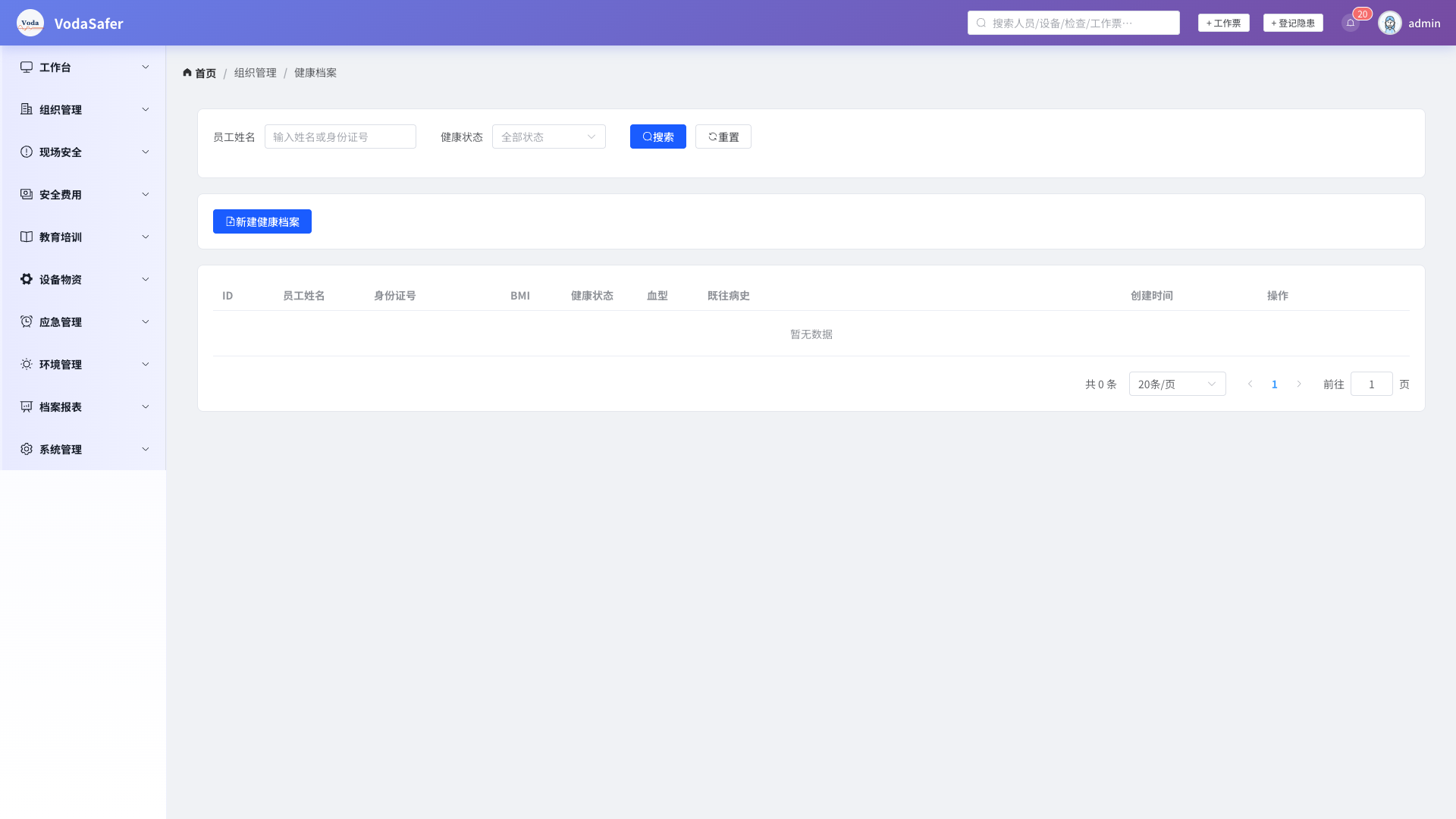Click the 档案报表 chart icon
Image resolution: width=1456 pixels, height=819 pixels.
click(x=27, y=406)
